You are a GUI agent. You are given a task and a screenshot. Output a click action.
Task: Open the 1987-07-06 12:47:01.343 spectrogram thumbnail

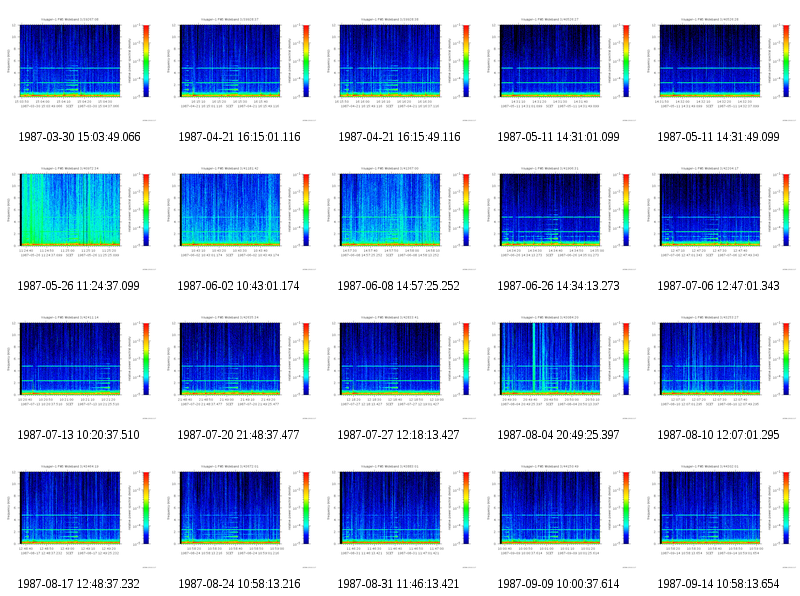(719, 218)
